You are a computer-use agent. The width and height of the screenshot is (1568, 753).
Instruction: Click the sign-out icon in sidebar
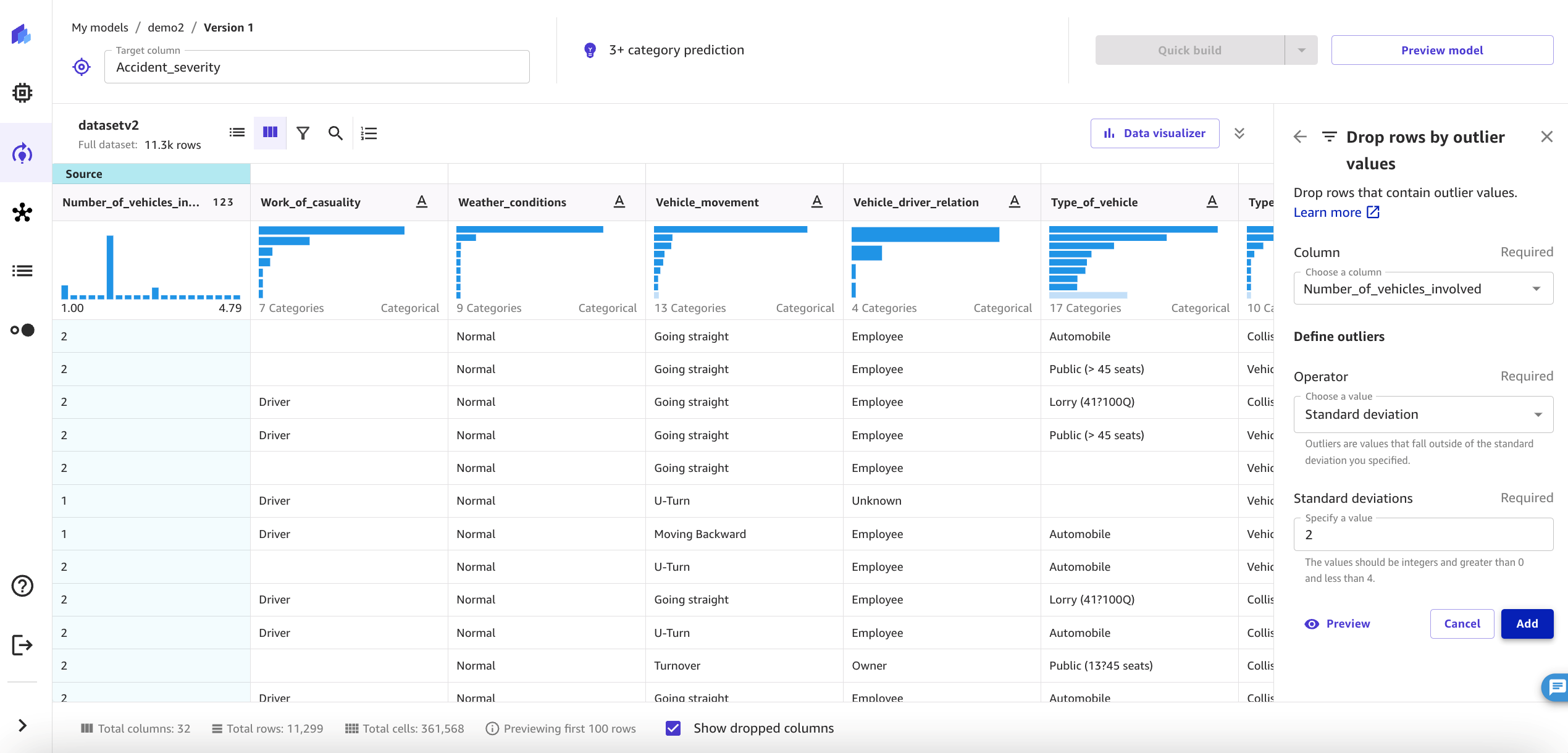(x=22, y=645)
